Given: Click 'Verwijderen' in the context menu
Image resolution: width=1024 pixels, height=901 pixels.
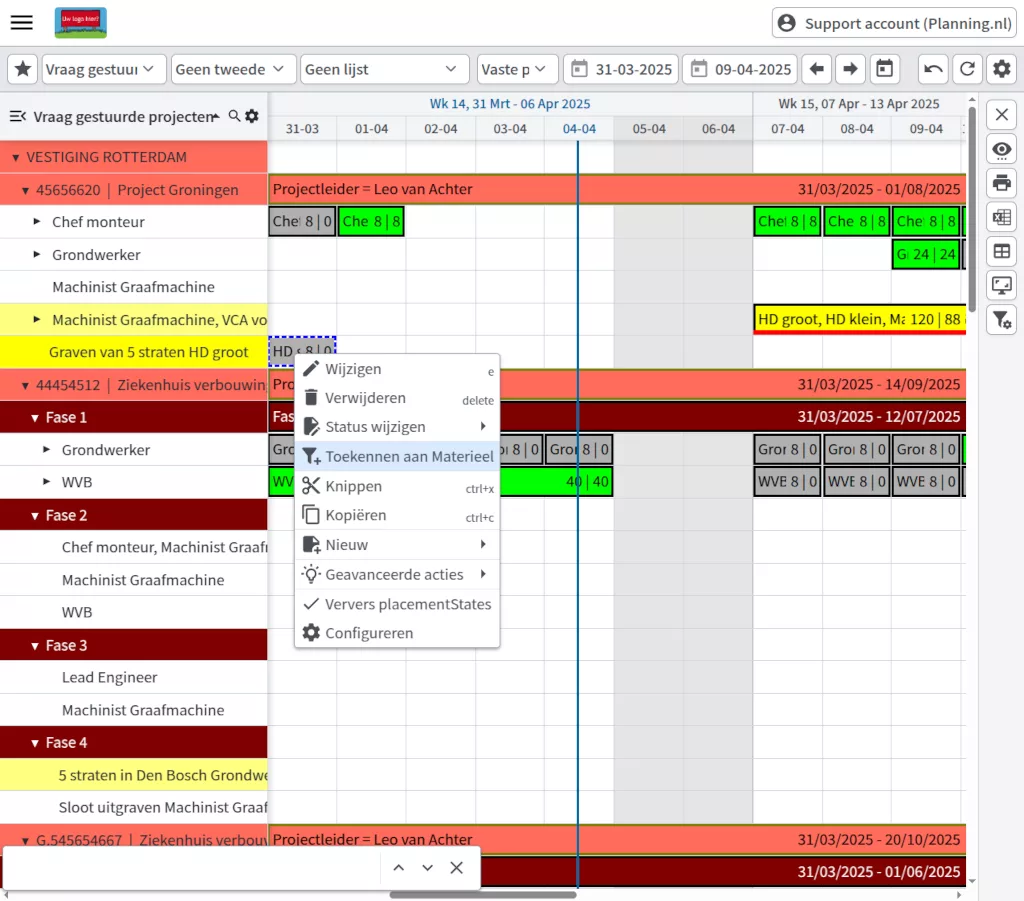Looking at the screenshot, I should point(367,398).
